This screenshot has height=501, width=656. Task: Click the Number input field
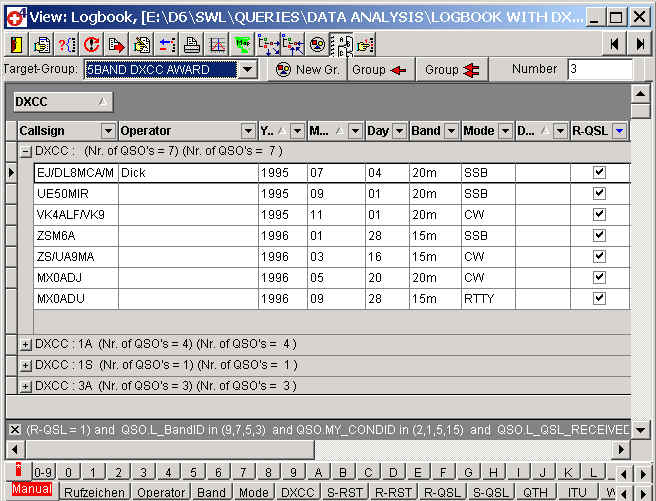599,69
